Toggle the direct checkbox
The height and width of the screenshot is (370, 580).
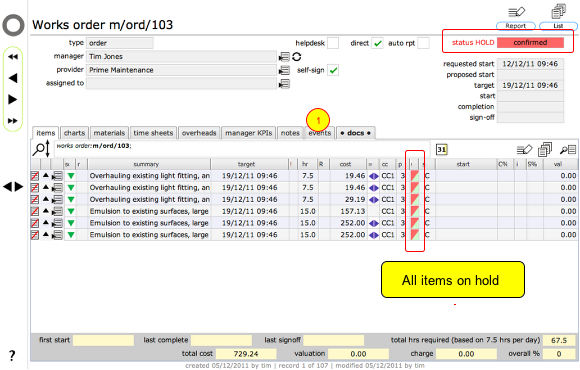click(x=377, y=43)
